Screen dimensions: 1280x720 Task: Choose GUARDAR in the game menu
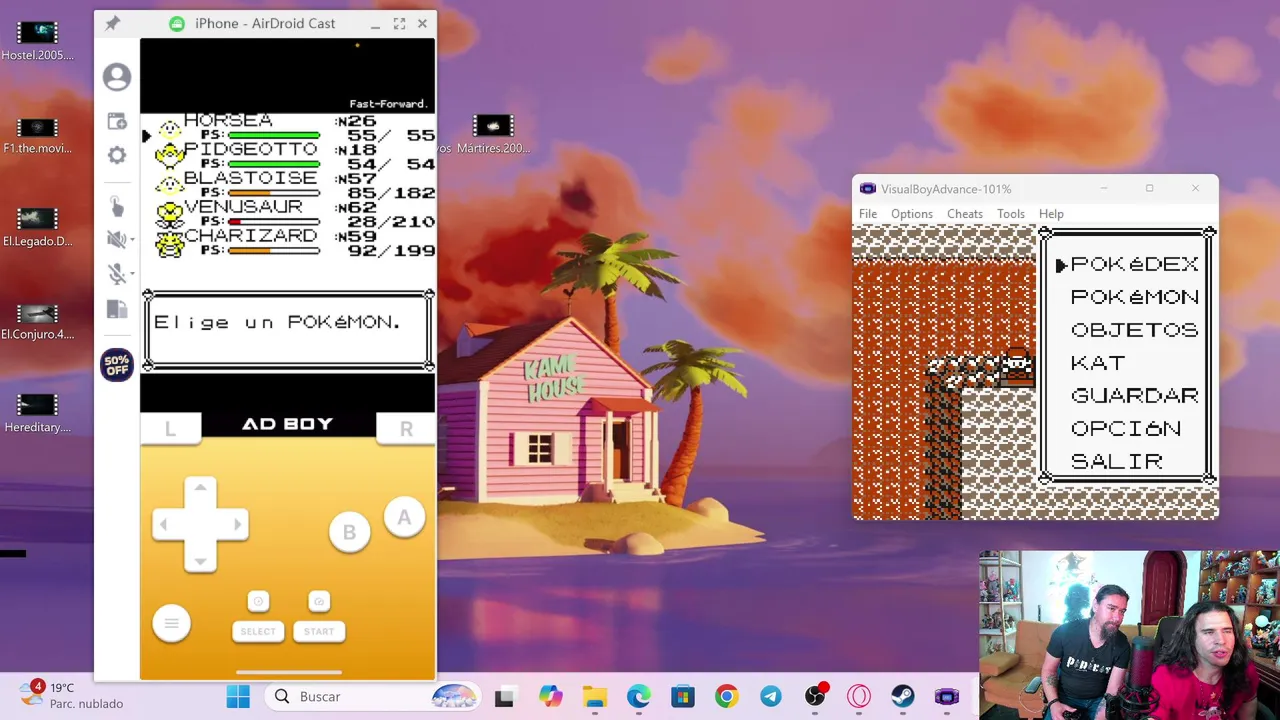(1134, 396)
